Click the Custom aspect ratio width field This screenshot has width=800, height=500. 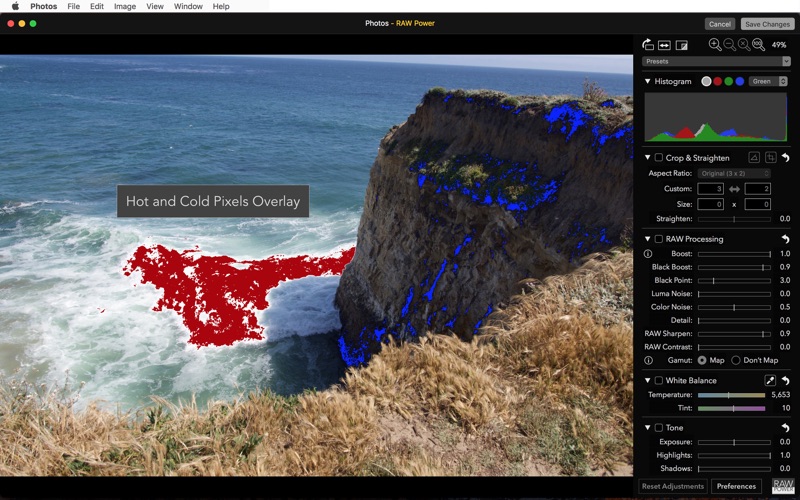pyautogui.click(x=710, y=189)
